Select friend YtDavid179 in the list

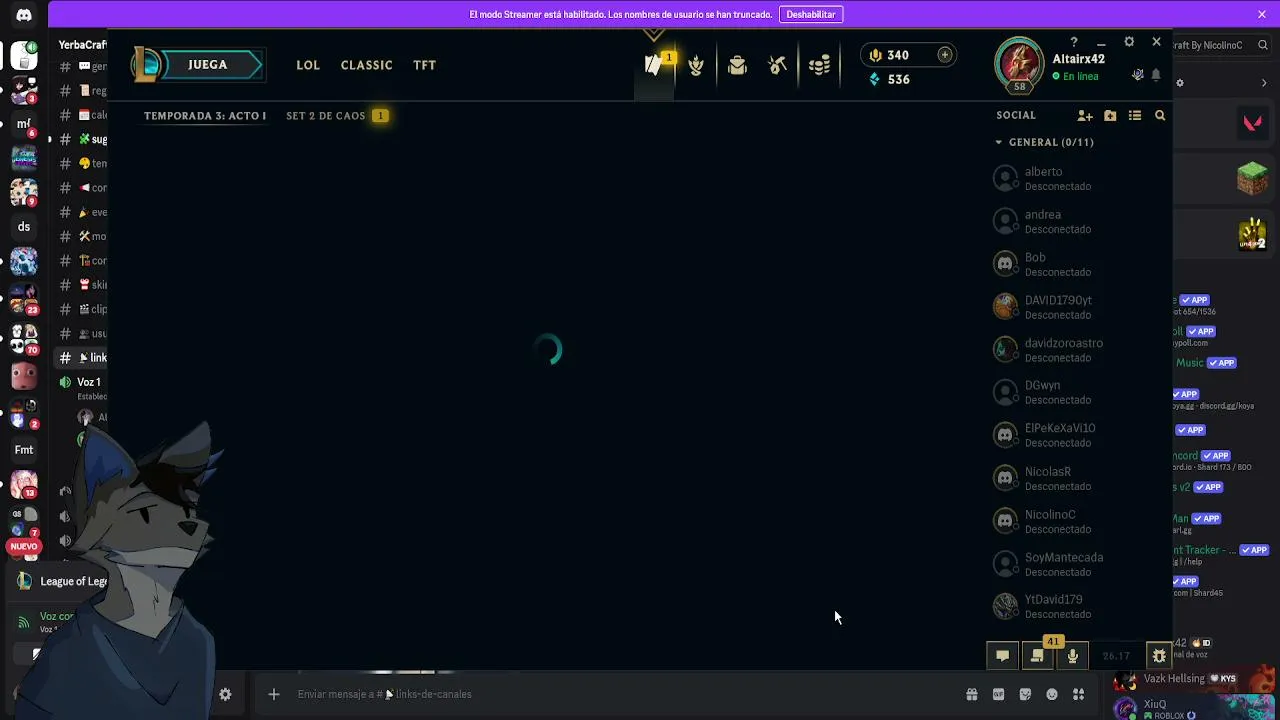tap(1078, 607)
